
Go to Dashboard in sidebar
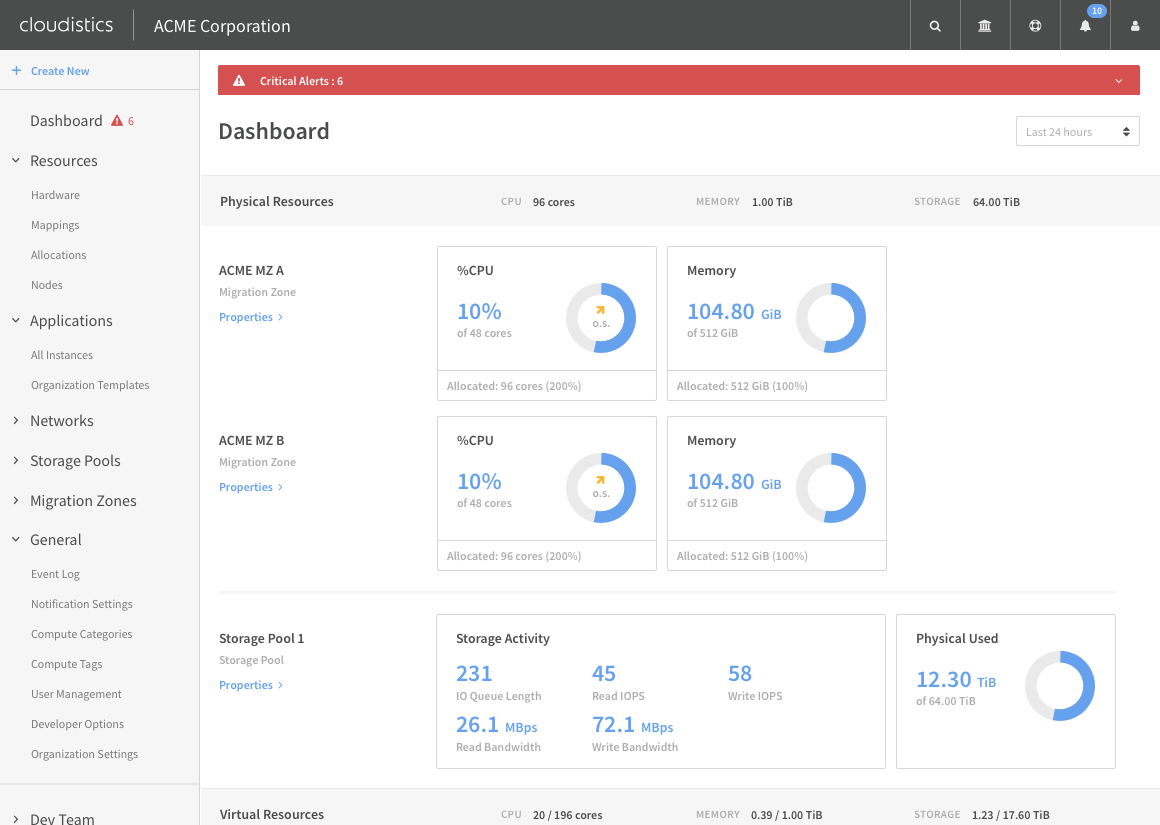pyautogui.click(x=66, y=121)
